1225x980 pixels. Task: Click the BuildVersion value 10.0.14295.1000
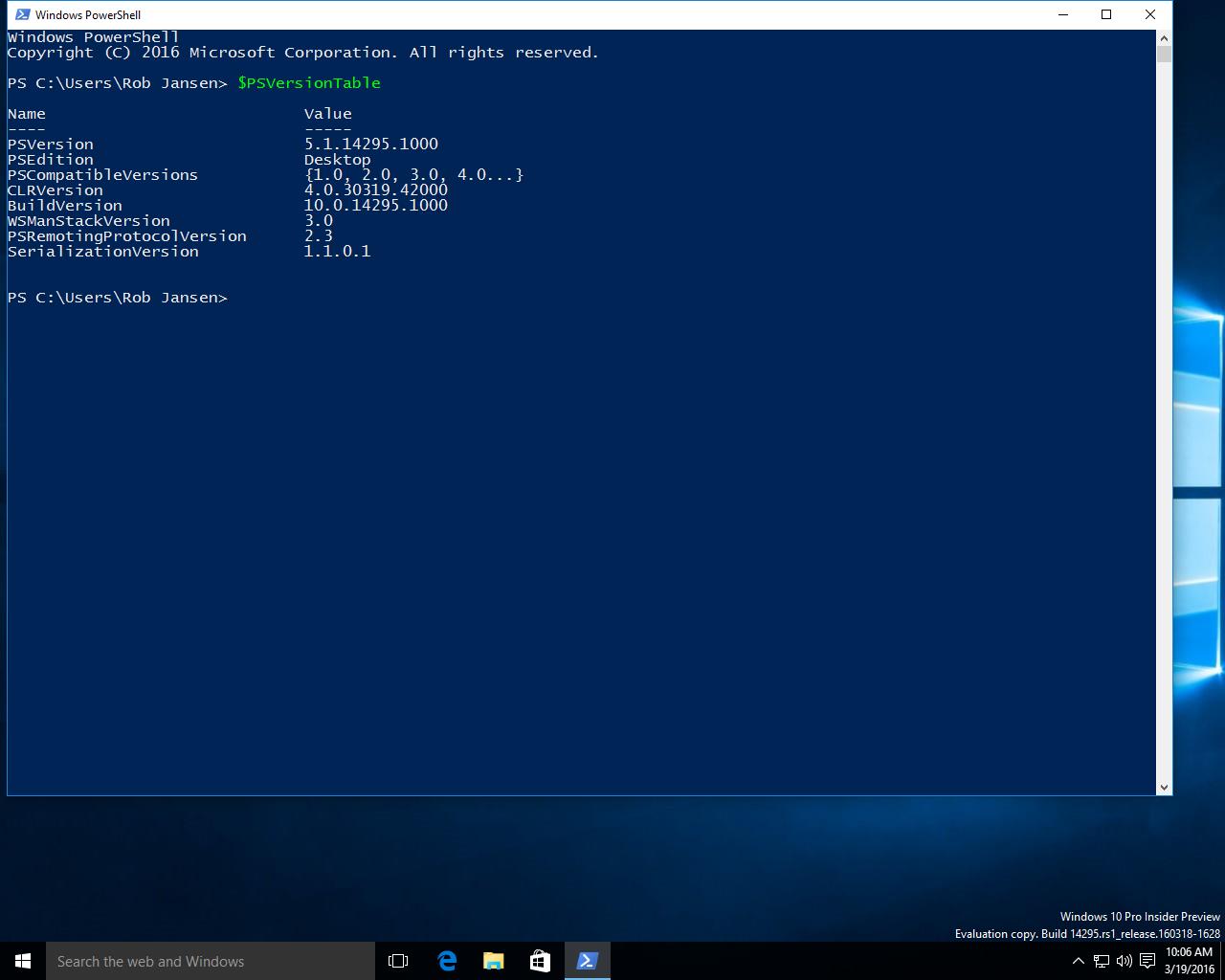(376, 206)
